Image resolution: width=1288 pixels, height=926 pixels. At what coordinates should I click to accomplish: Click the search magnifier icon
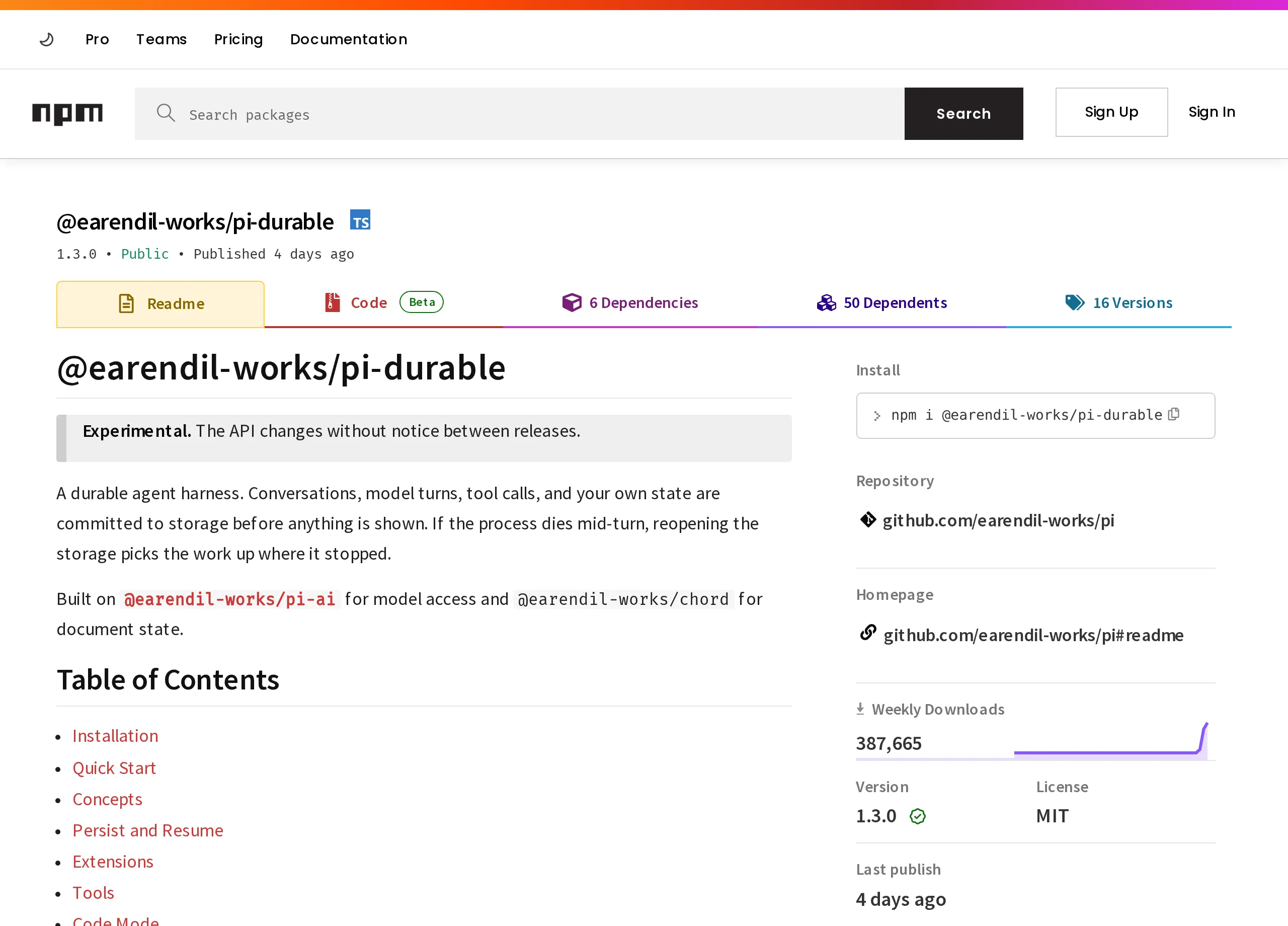166,113
